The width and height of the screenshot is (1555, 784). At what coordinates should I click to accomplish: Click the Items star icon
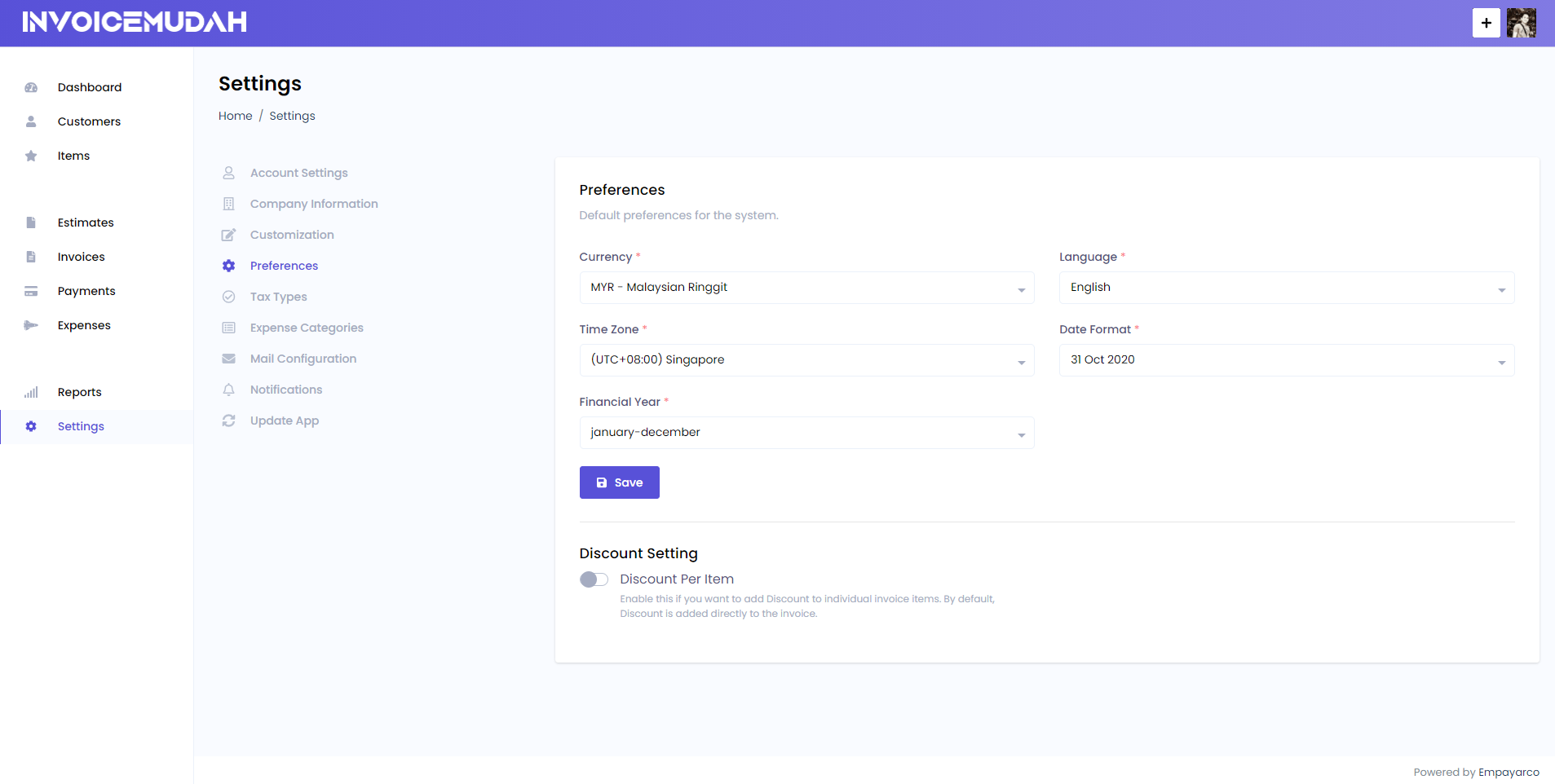[x=31, y=156]
